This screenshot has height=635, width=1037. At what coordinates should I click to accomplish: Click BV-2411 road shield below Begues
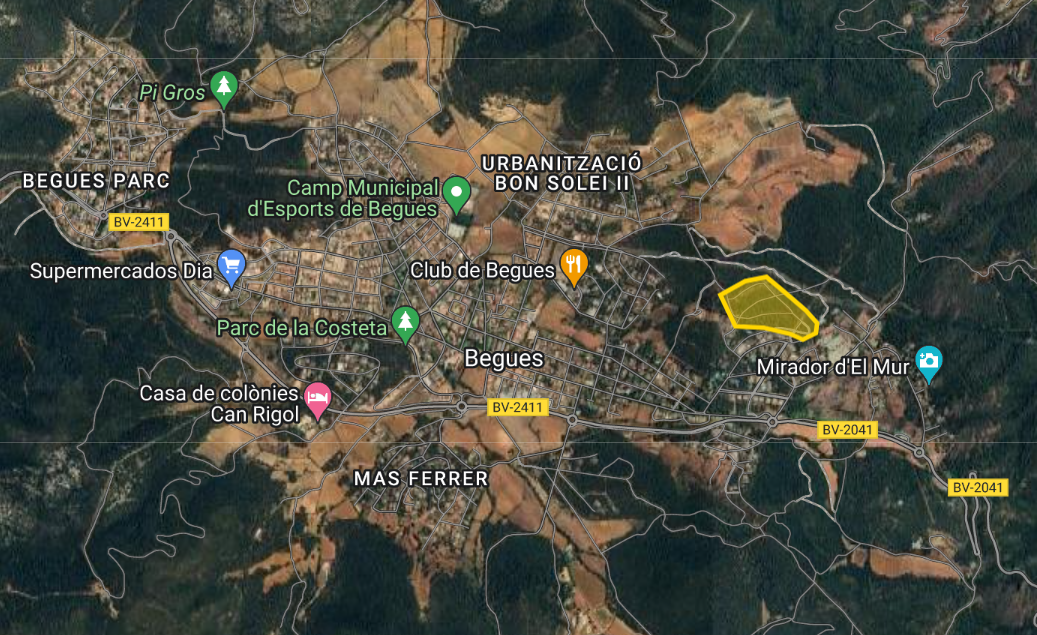click(518, 407)
